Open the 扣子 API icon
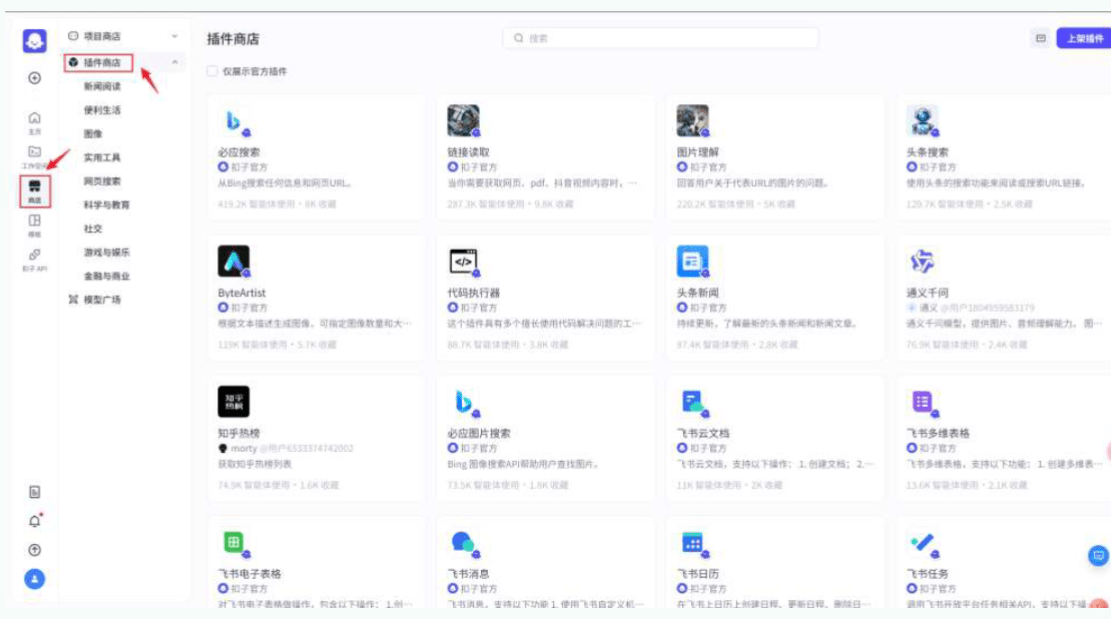The image size is (1111, 619). pyautogui.click(x=35, y=259)
